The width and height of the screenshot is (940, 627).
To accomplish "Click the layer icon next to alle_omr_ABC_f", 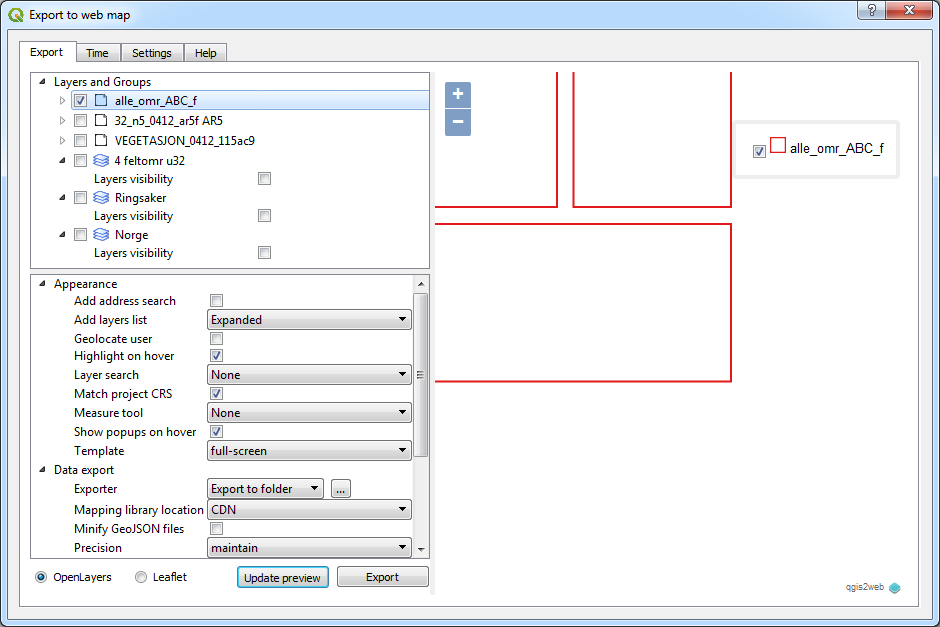I will click(100, 100).
